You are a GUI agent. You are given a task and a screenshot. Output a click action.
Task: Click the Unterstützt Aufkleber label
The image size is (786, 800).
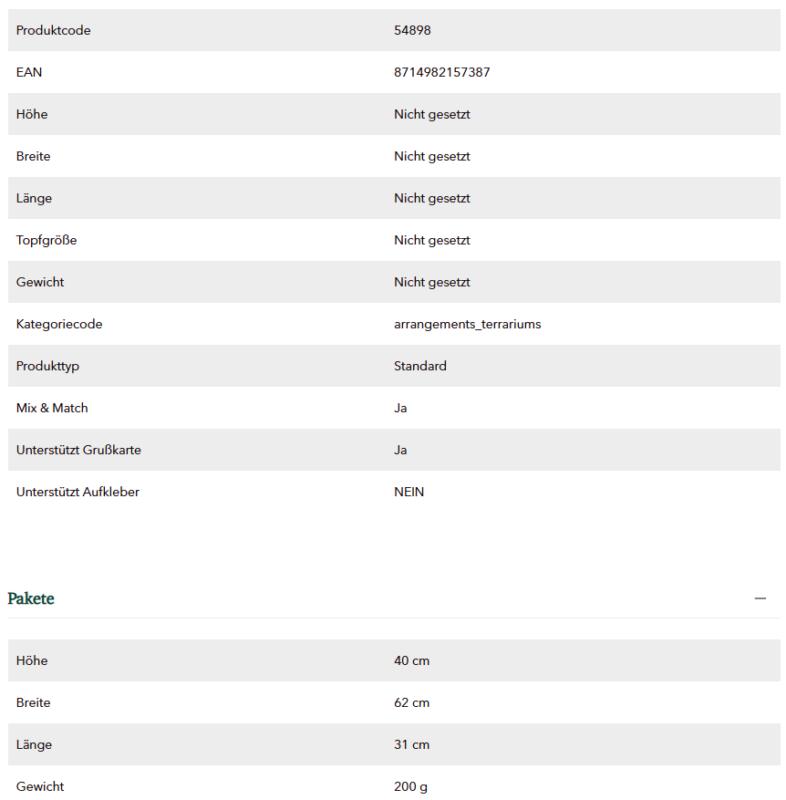pos(78,492)
